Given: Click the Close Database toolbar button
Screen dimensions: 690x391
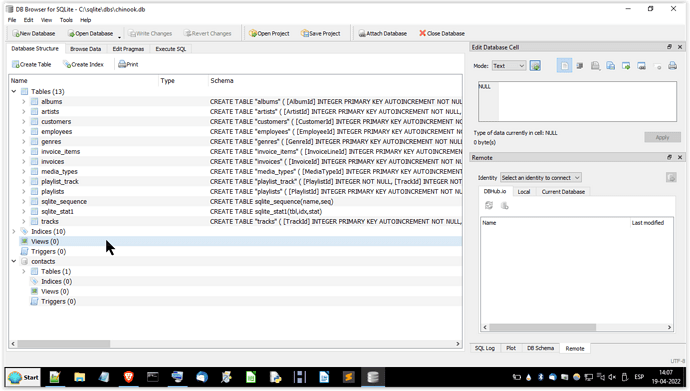Looking at the screenshot, I should (x=442, y=33).
